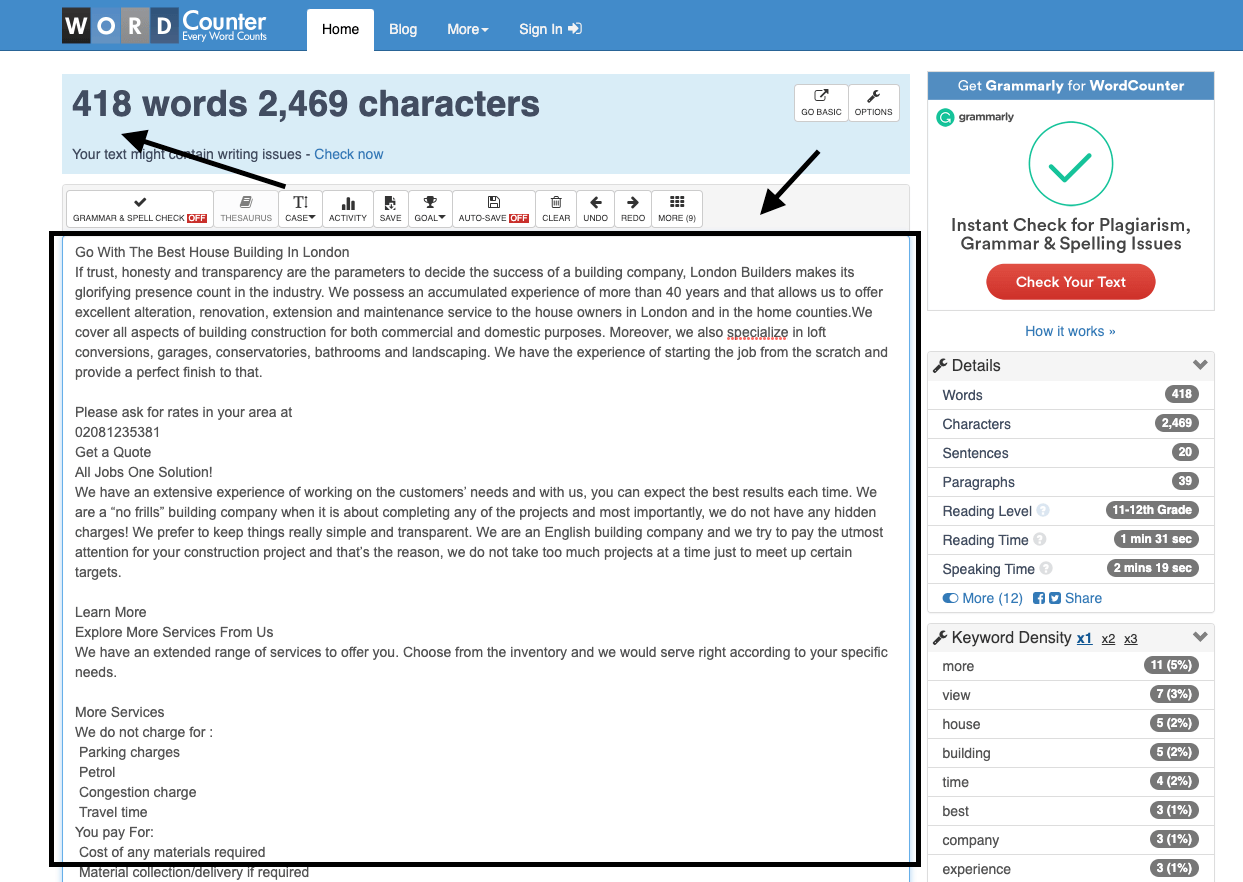Click Sign In link
Image resolution: width=1243 pixels, height=882 pixels.
coord(550,30)
